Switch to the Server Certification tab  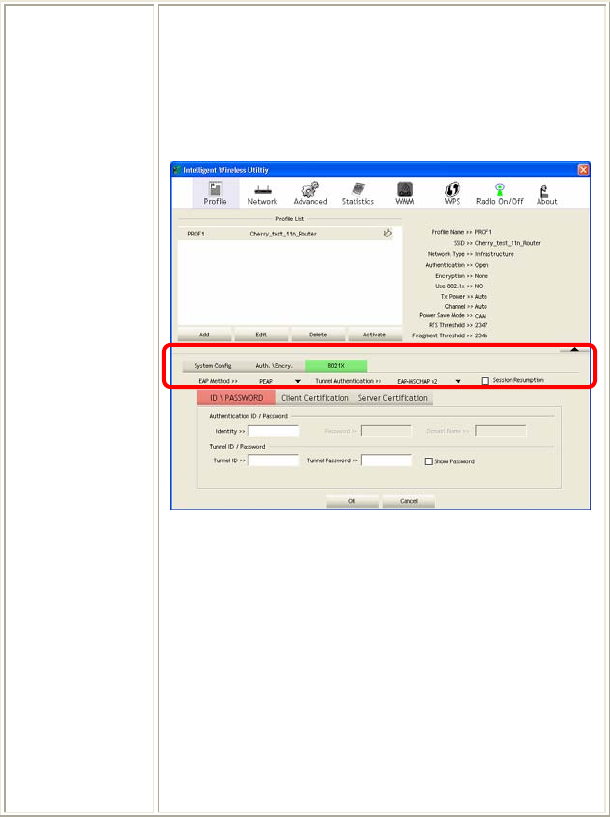click(392, 398)
